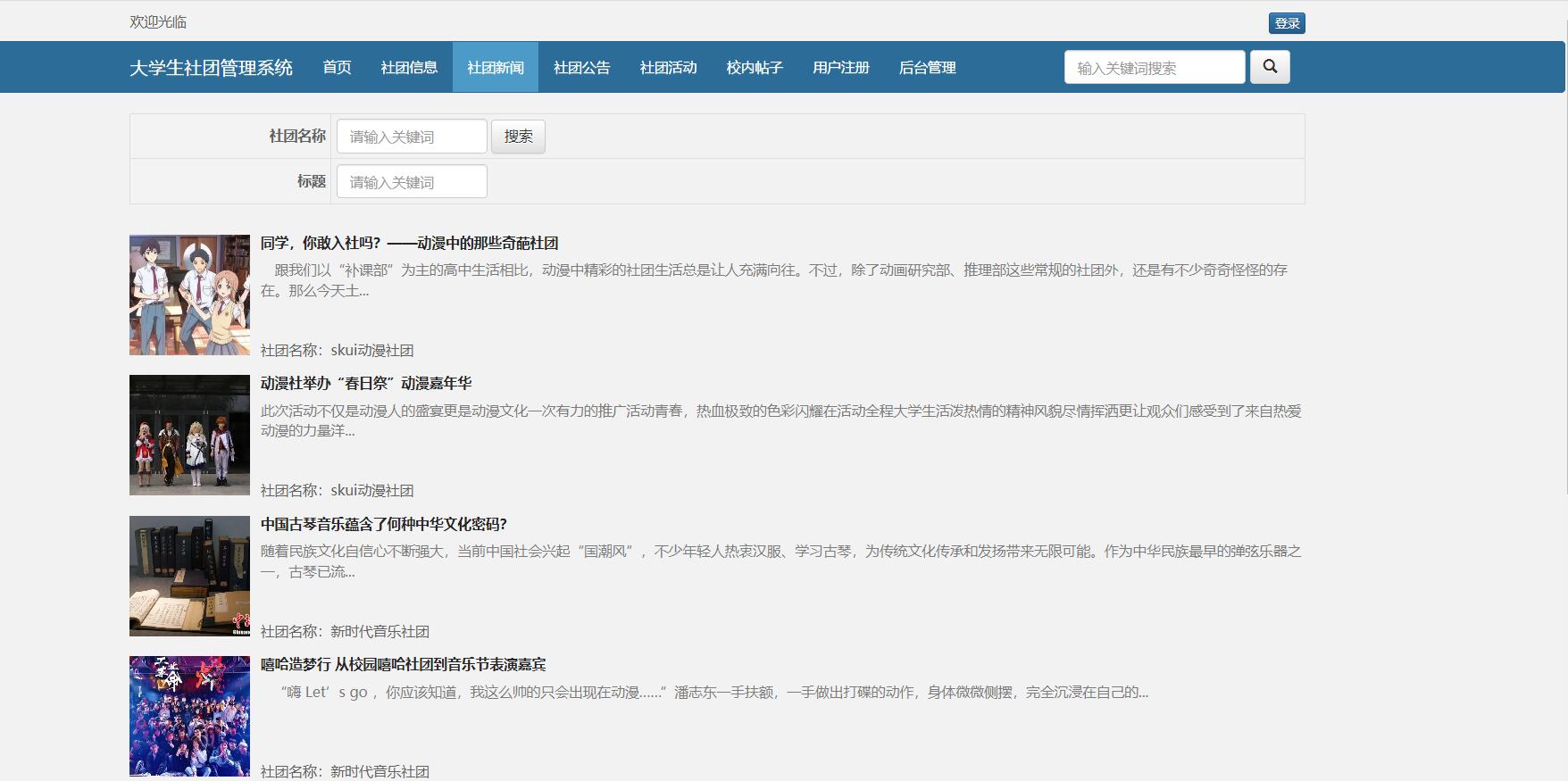Image resolution: width=1568 pixels, height=781 pixels.
Task: Click the 社团名称 filter label
Action: click(297, 136)
